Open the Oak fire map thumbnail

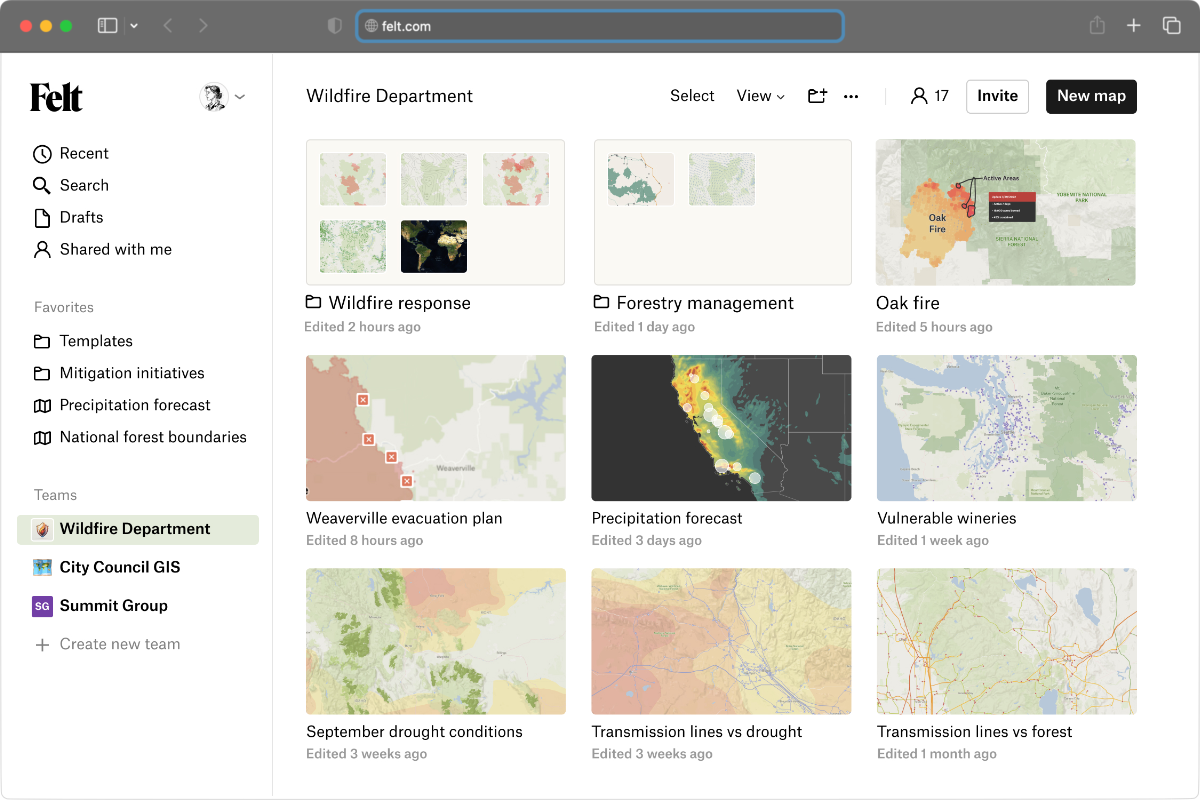click(1006, 212)
